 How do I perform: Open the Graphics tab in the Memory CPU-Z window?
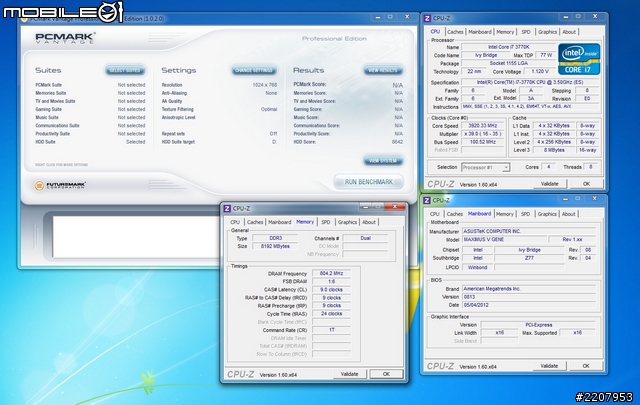click(347, 222)
